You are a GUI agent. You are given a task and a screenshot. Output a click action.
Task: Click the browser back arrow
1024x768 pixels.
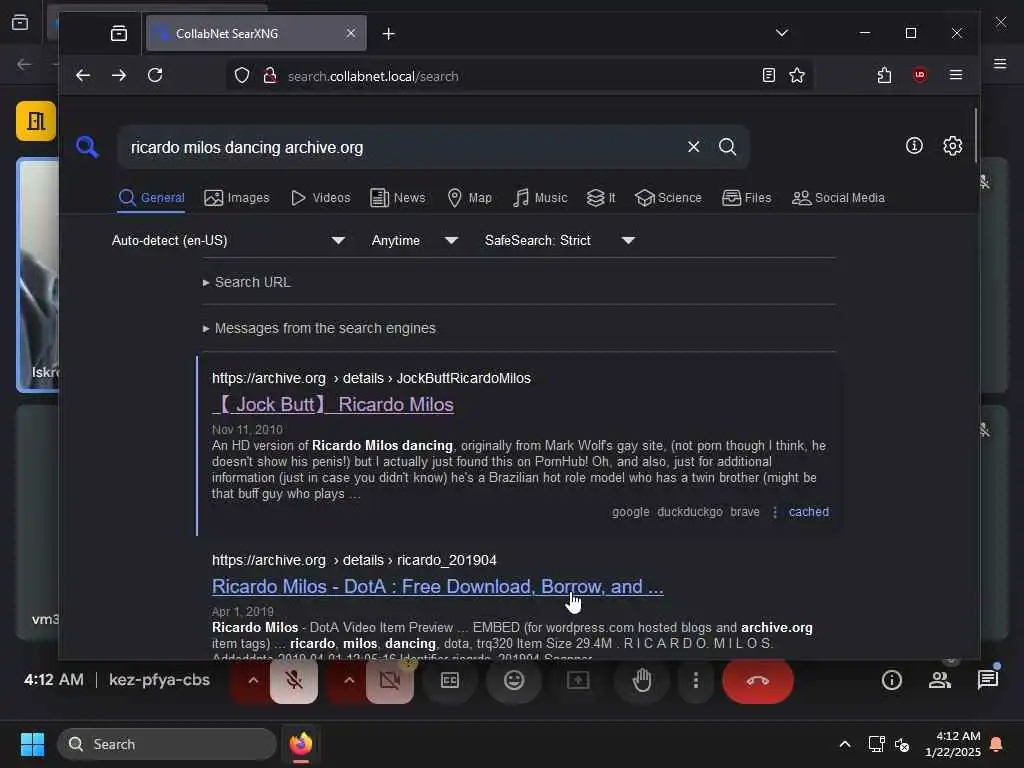[83, 76]
